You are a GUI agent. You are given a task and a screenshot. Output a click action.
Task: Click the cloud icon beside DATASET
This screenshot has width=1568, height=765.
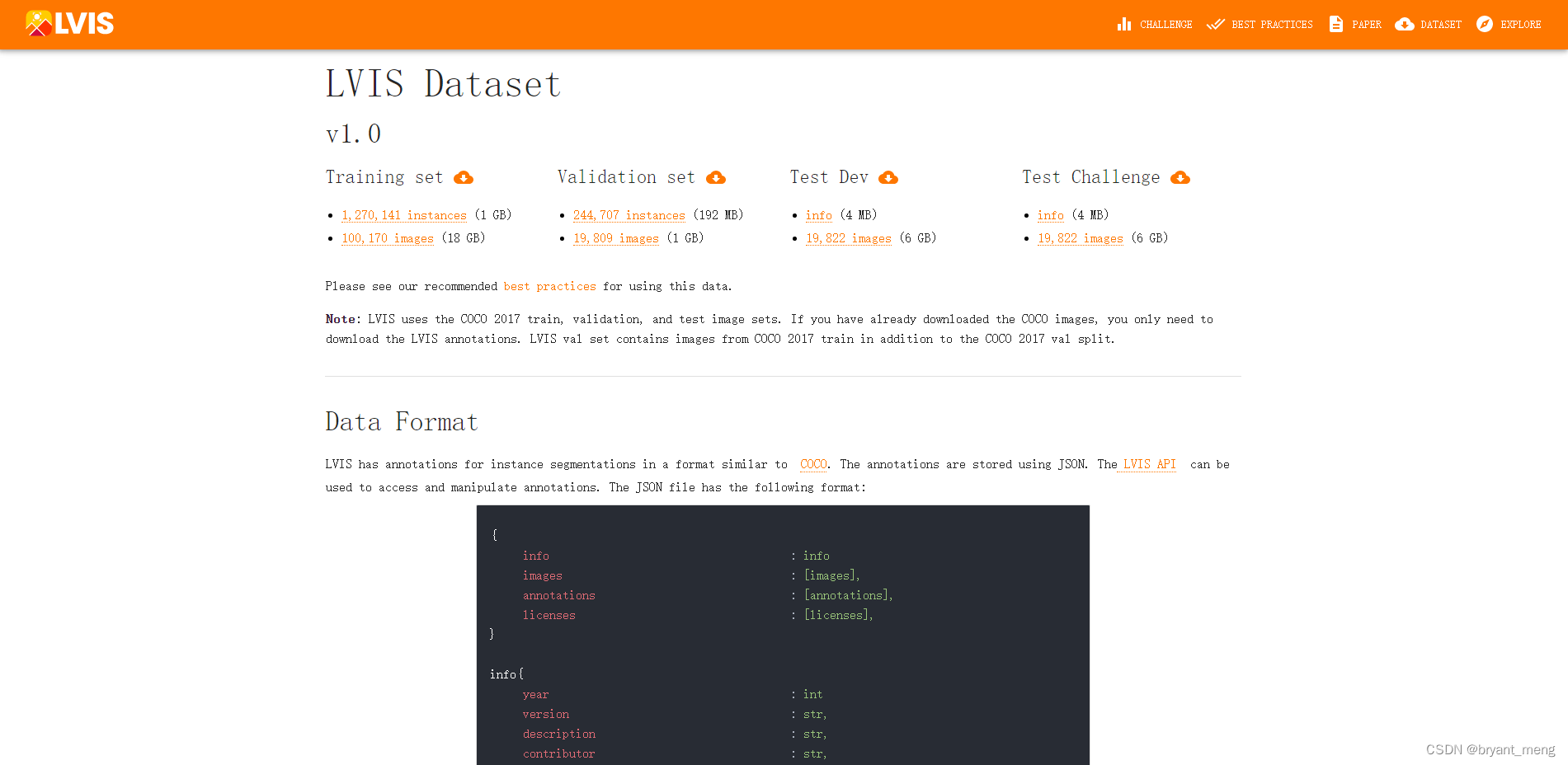click(1403, 24)
